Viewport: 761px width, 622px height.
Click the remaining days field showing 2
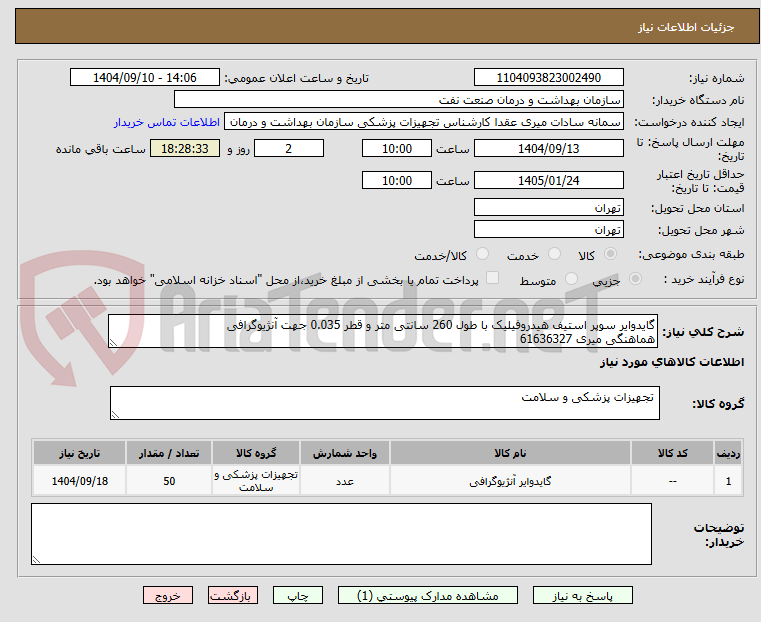pyautogui.click(x=289, y=148)
